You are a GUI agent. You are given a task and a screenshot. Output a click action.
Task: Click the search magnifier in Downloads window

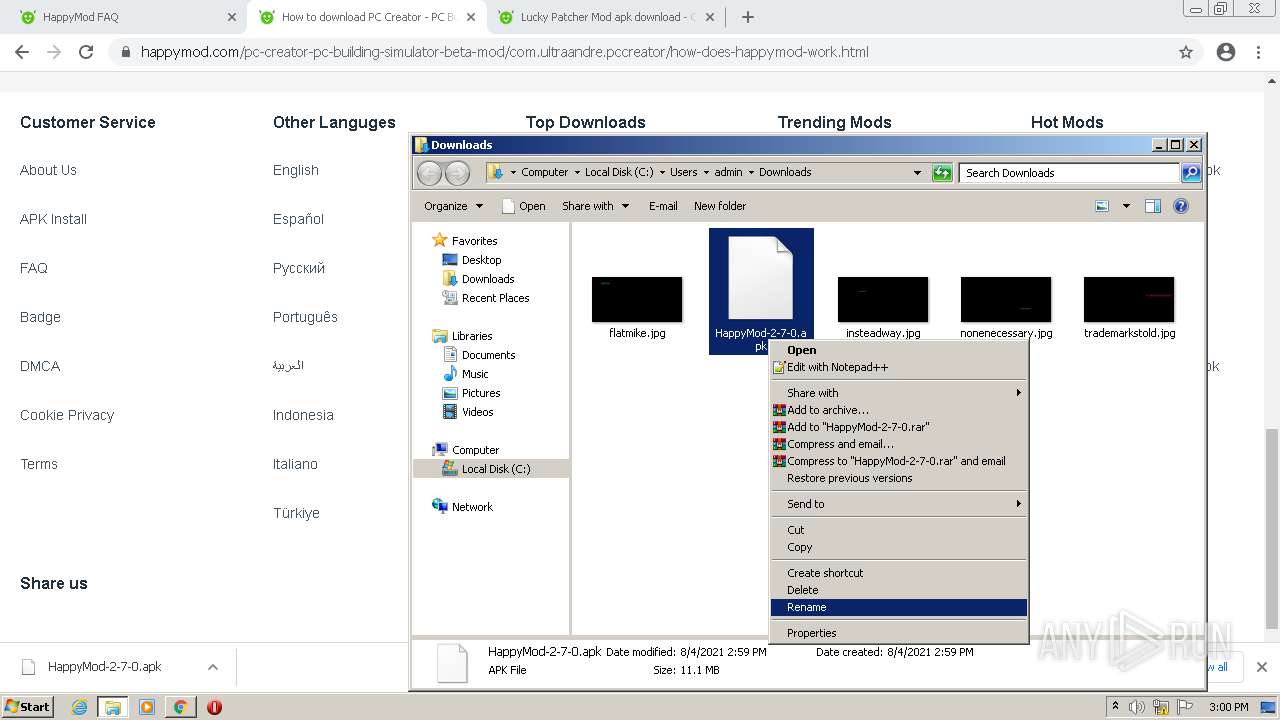(x=1190, y=172)
